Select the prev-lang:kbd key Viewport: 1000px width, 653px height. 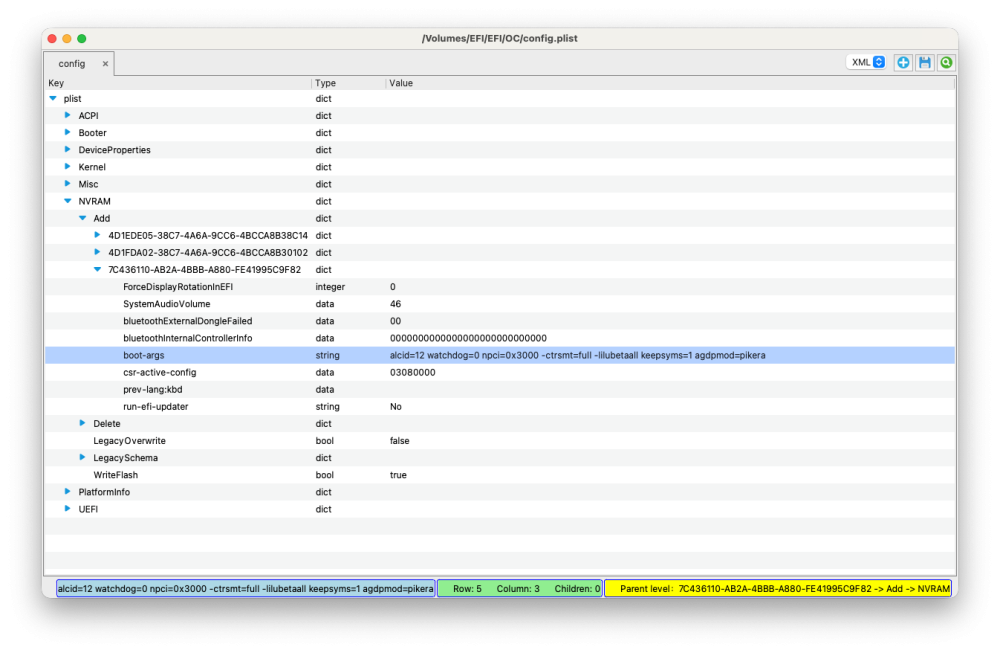pos(152,390)
